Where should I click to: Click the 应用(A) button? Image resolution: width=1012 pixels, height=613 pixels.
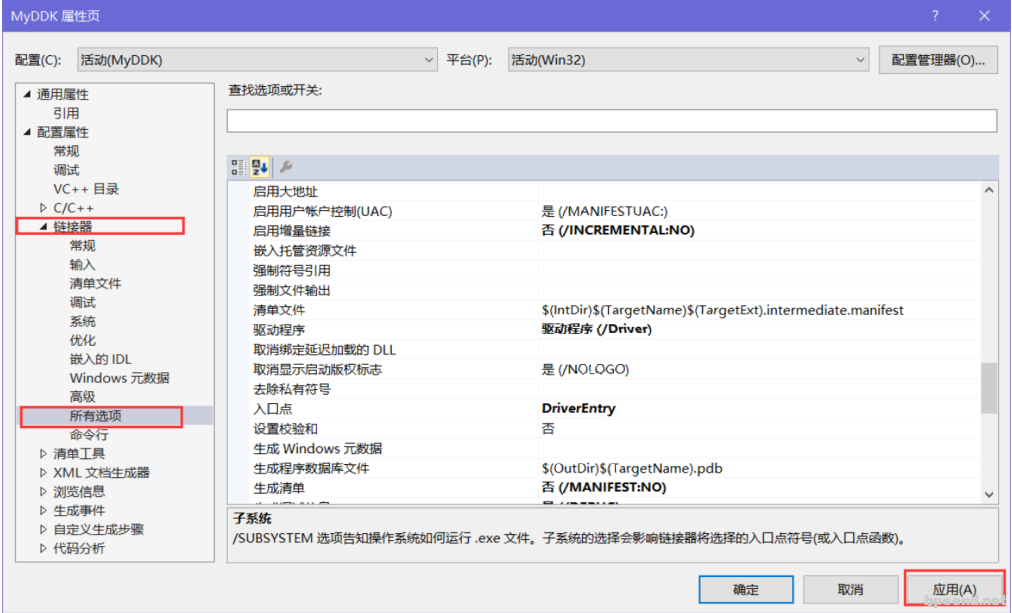(x=955, y=589)
